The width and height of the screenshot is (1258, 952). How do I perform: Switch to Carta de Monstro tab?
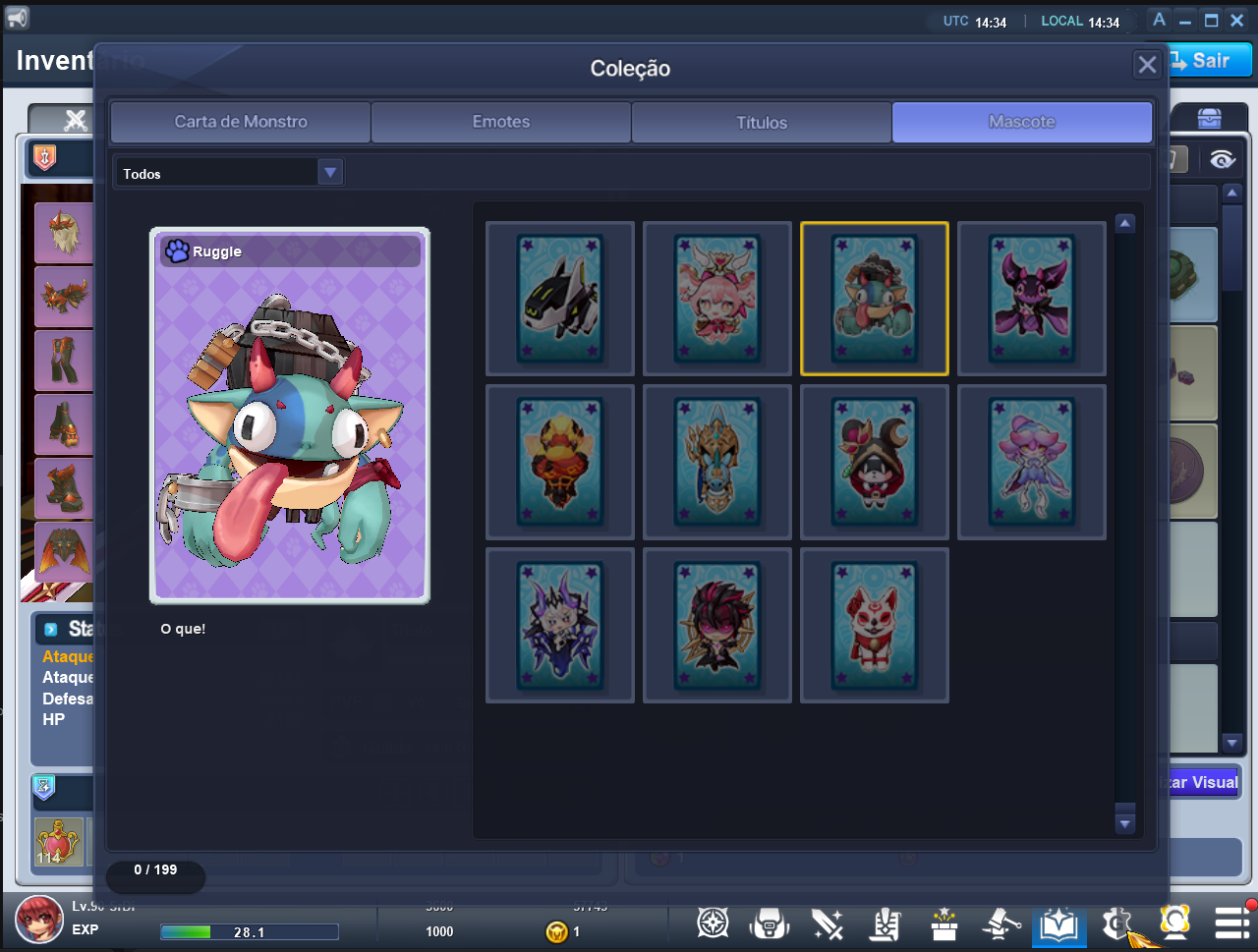(x=241, y=122)
